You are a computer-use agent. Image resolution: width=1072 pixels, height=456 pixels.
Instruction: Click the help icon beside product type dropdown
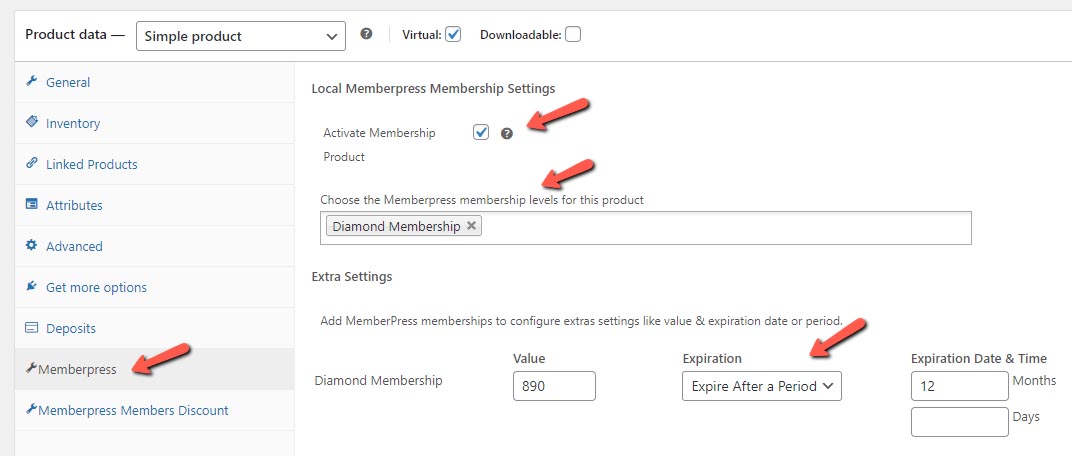tap(366, 33)
